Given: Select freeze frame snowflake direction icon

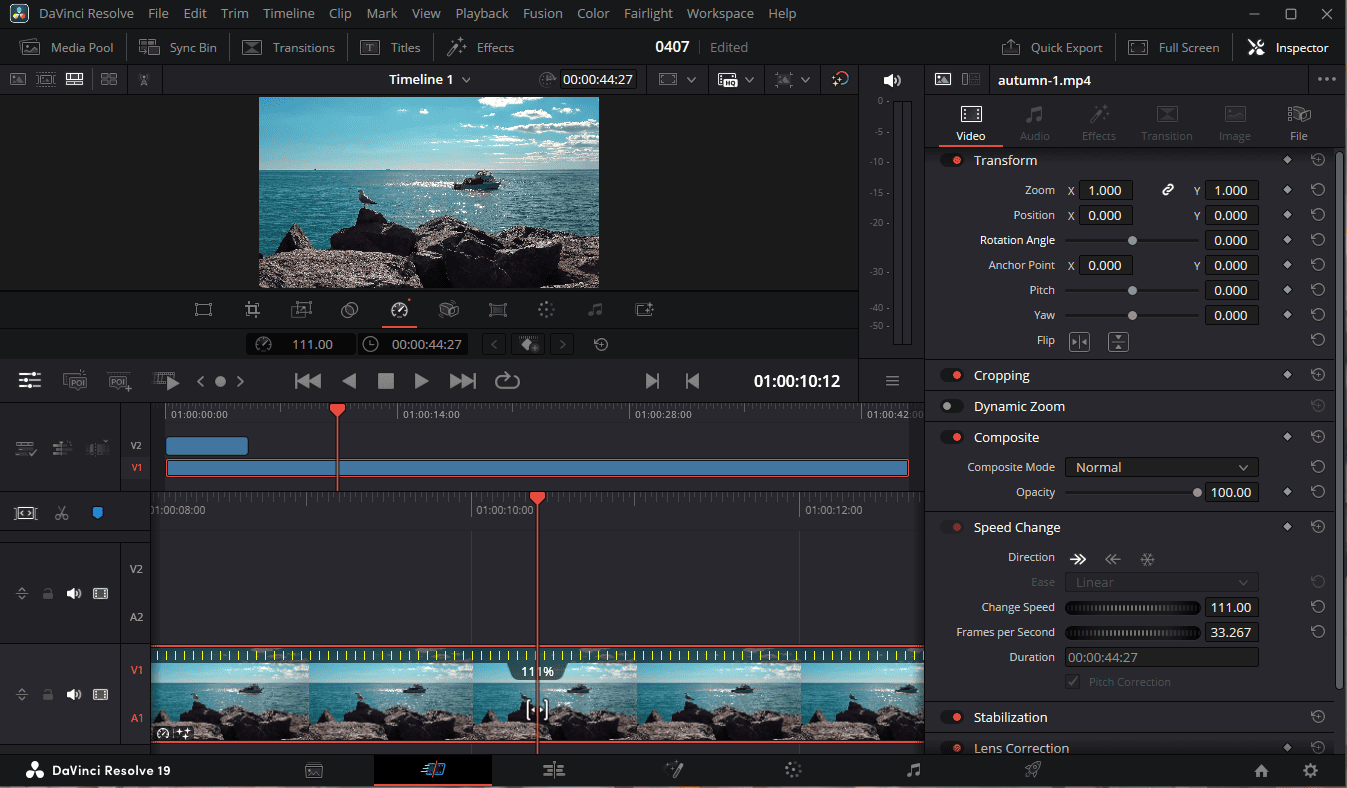Looking at the screenshot, I should pos(1147,559).
